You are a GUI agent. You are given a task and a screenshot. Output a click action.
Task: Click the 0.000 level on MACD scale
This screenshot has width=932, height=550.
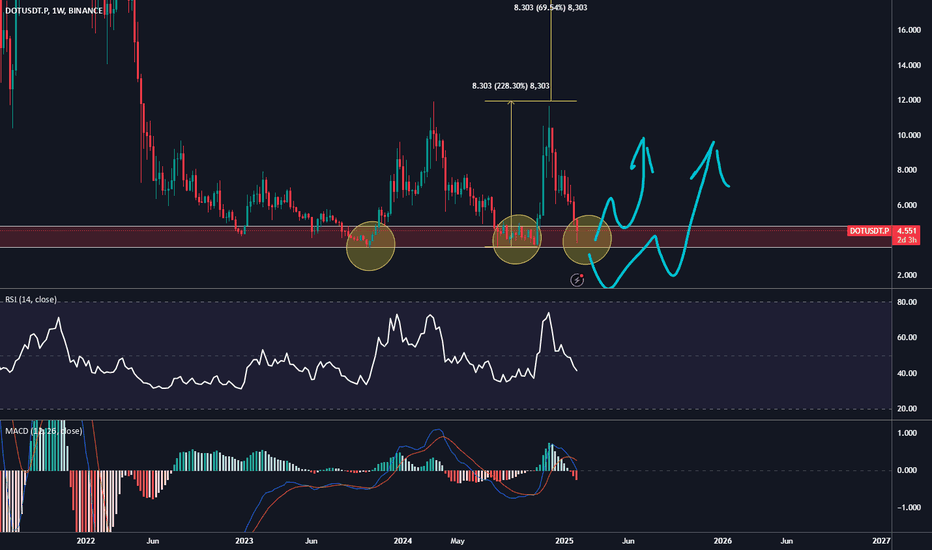coord(908,470)
